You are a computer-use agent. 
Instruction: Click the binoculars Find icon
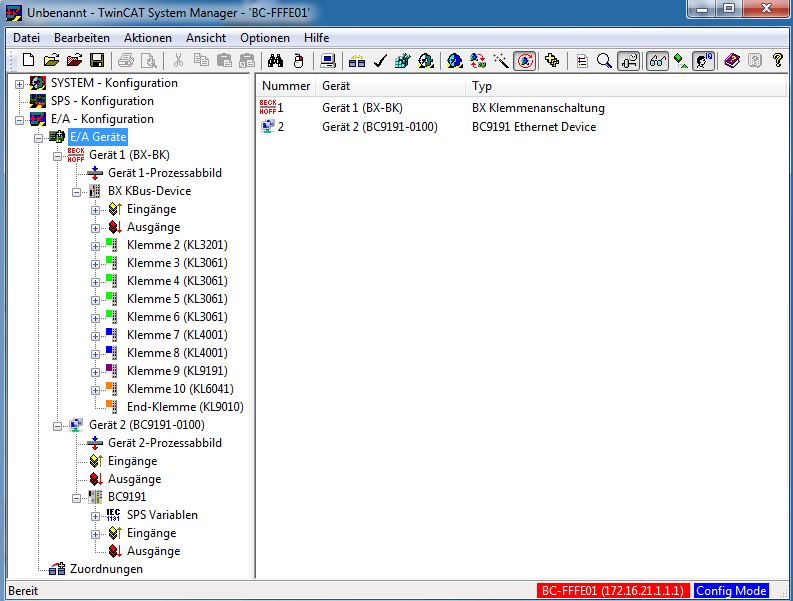point(276,61)
